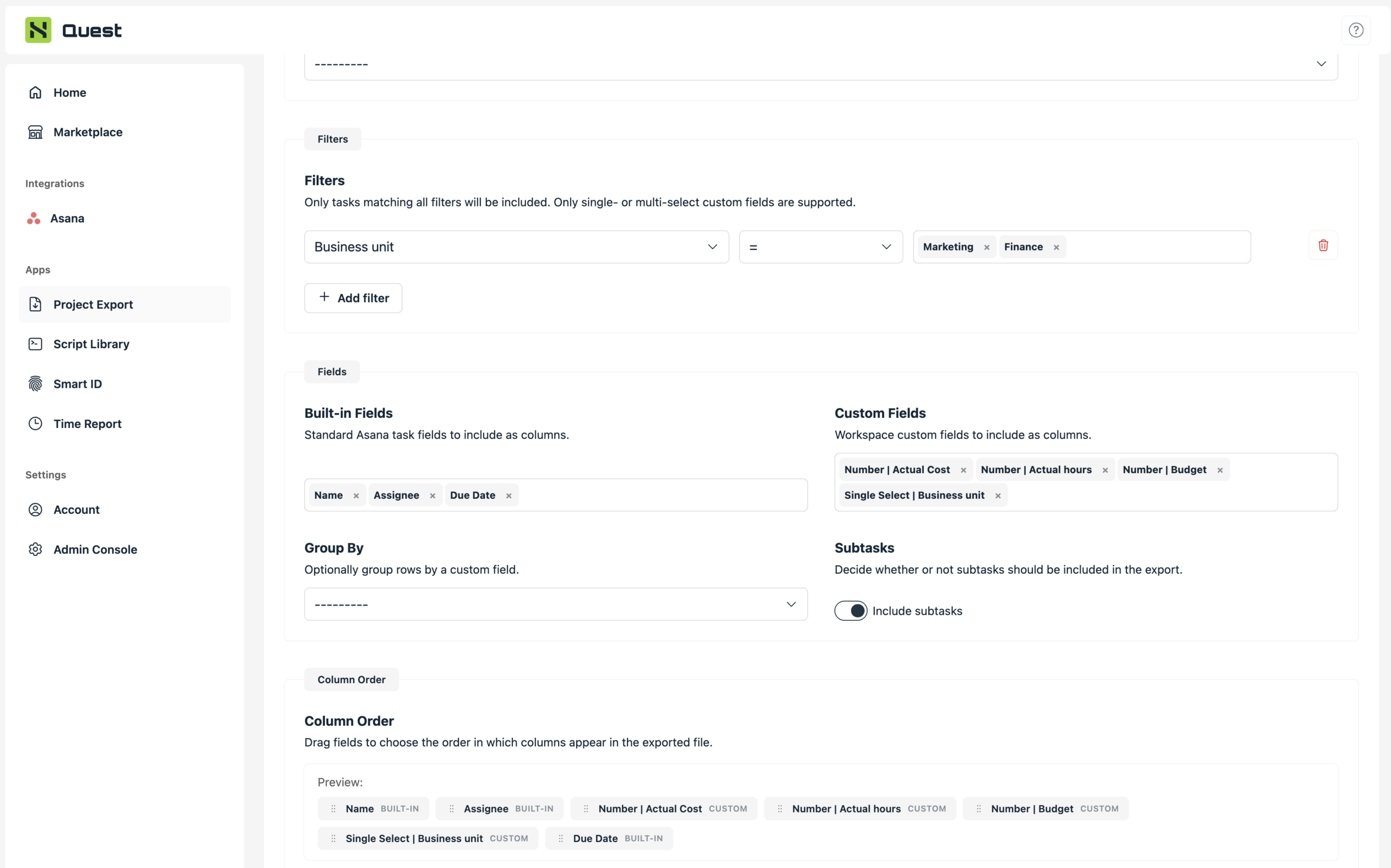Open the Group By dropdown
The width and height of the screenshot is (1391, 868).
(x=556, y=604)
